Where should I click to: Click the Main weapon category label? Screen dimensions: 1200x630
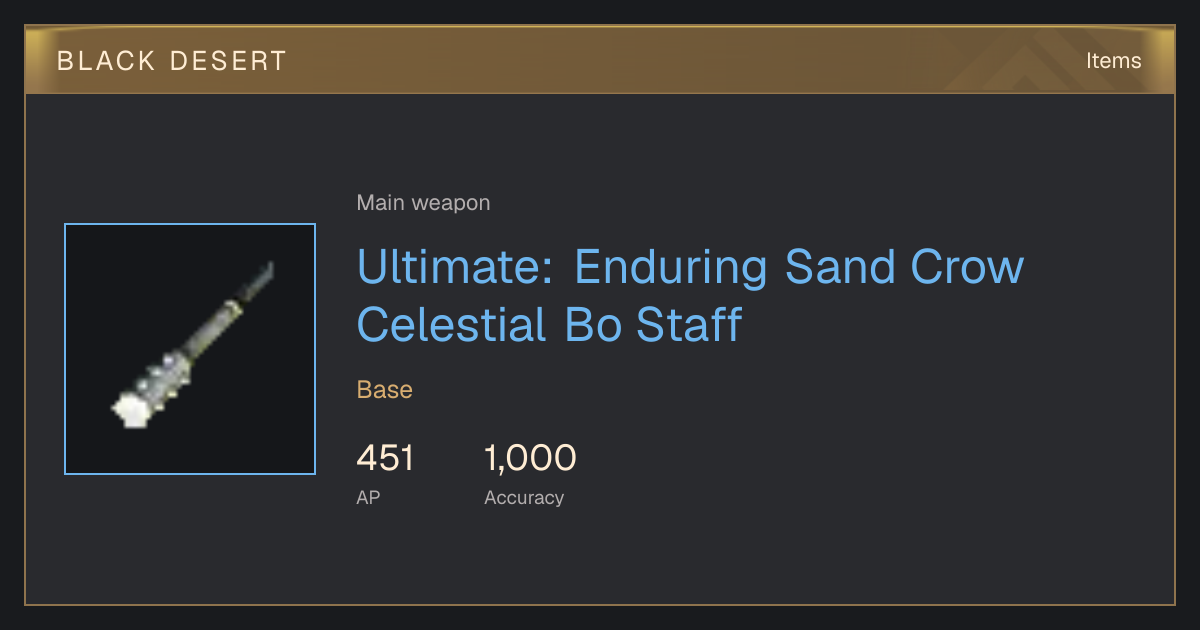point(423,203)
